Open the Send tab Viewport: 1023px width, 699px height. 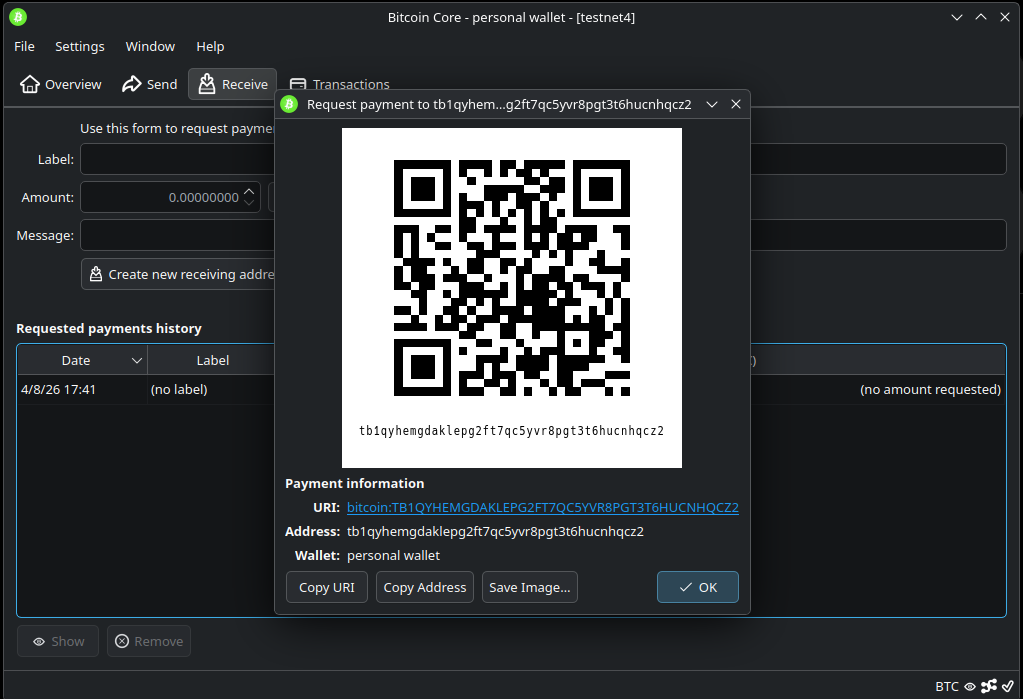(149, 84)
